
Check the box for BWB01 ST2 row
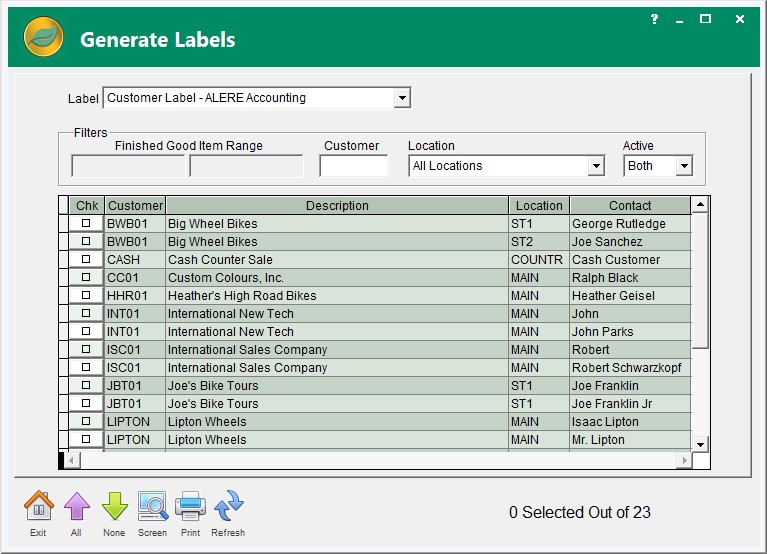(86, 241)
